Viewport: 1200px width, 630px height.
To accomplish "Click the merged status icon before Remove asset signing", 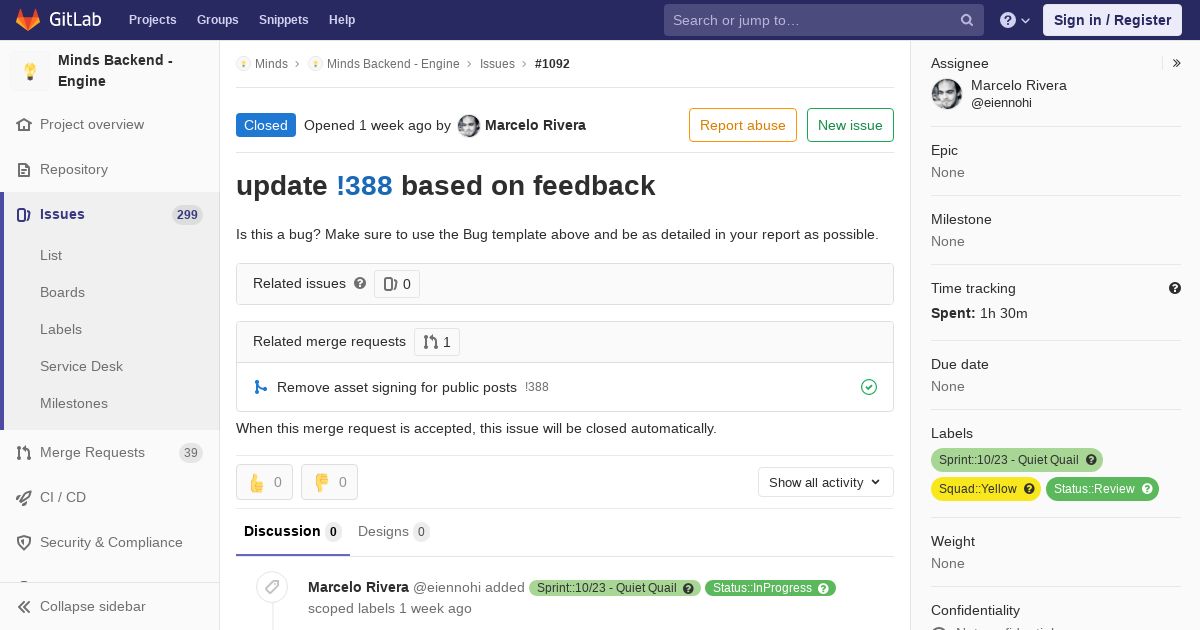I will click(x=261, y=387).
